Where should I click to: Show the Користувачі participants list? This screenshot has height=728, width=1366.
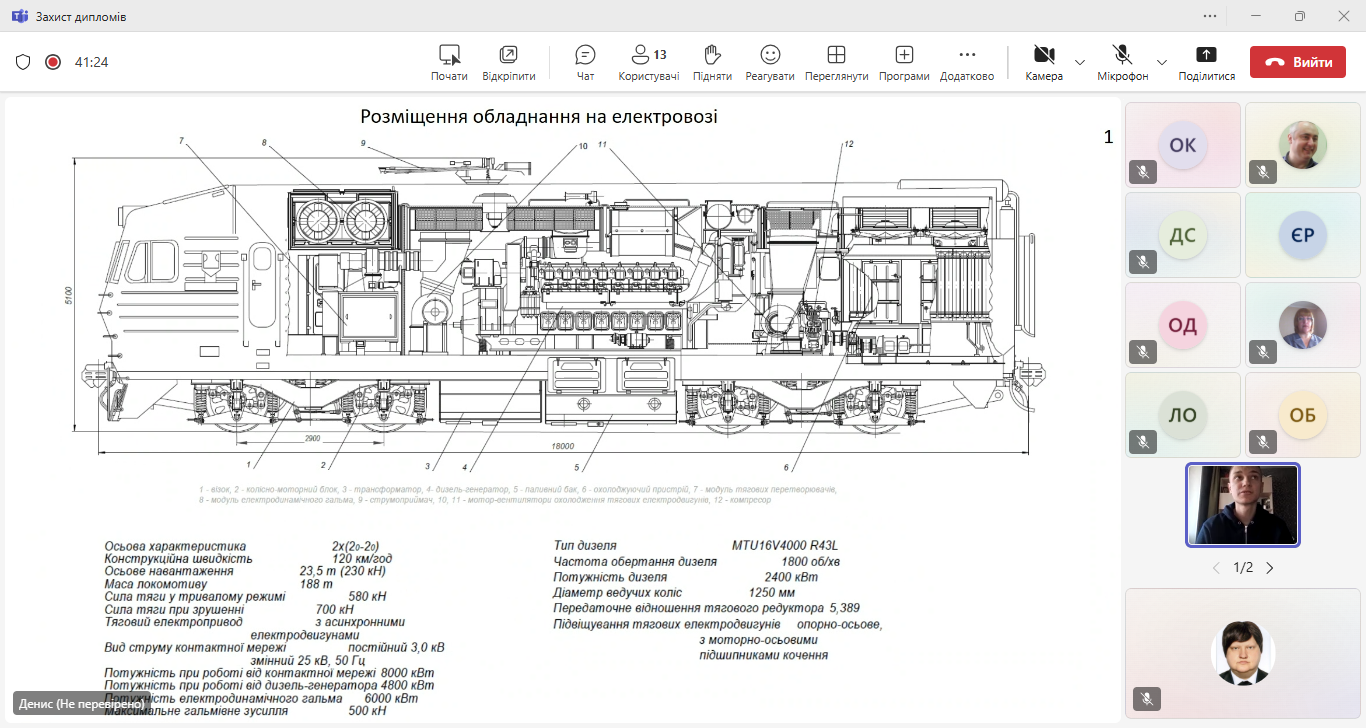pyautogui.click(x=648, y=62)
